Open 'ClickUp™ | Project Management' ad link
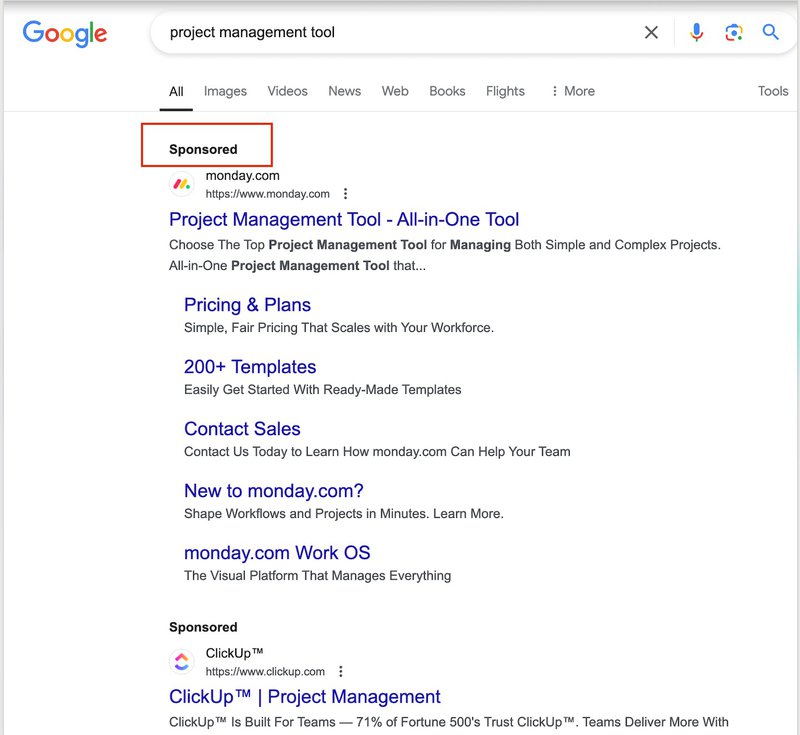Screen dimensions: 800x735 (x=304, y=697)
